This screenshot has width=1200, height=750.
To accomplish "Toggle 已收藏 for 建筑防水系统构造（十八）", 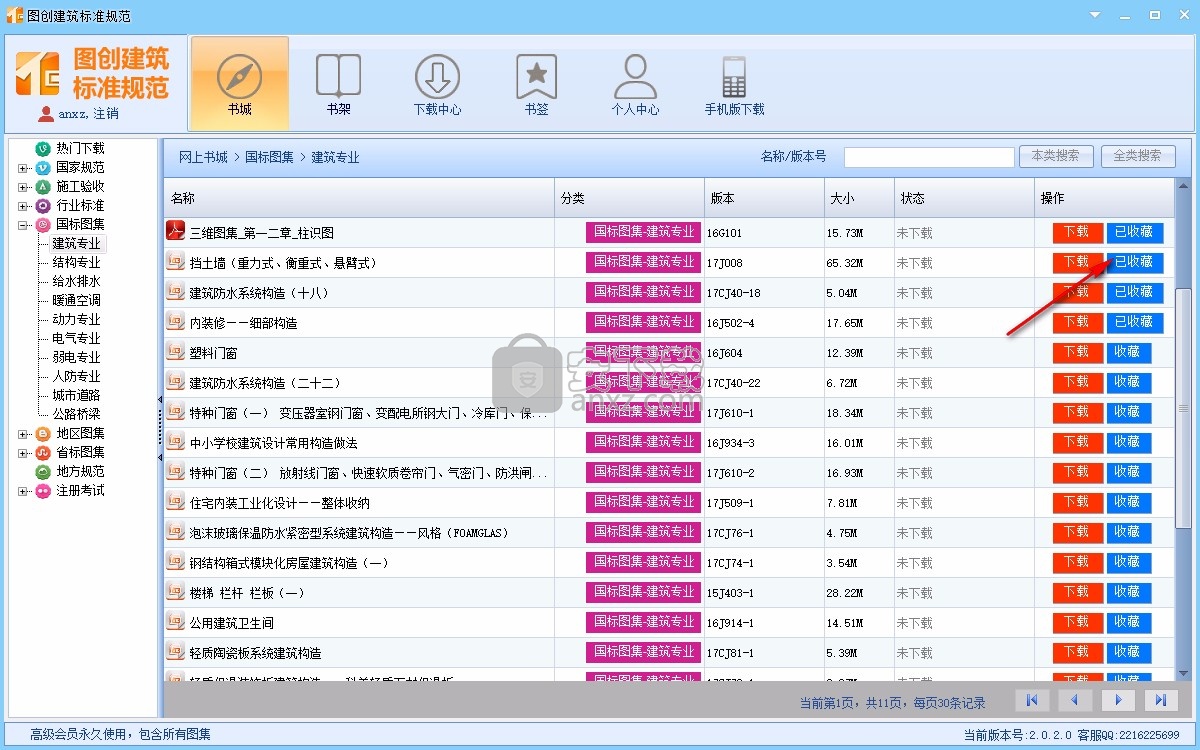I will [x=1134, y=292].
